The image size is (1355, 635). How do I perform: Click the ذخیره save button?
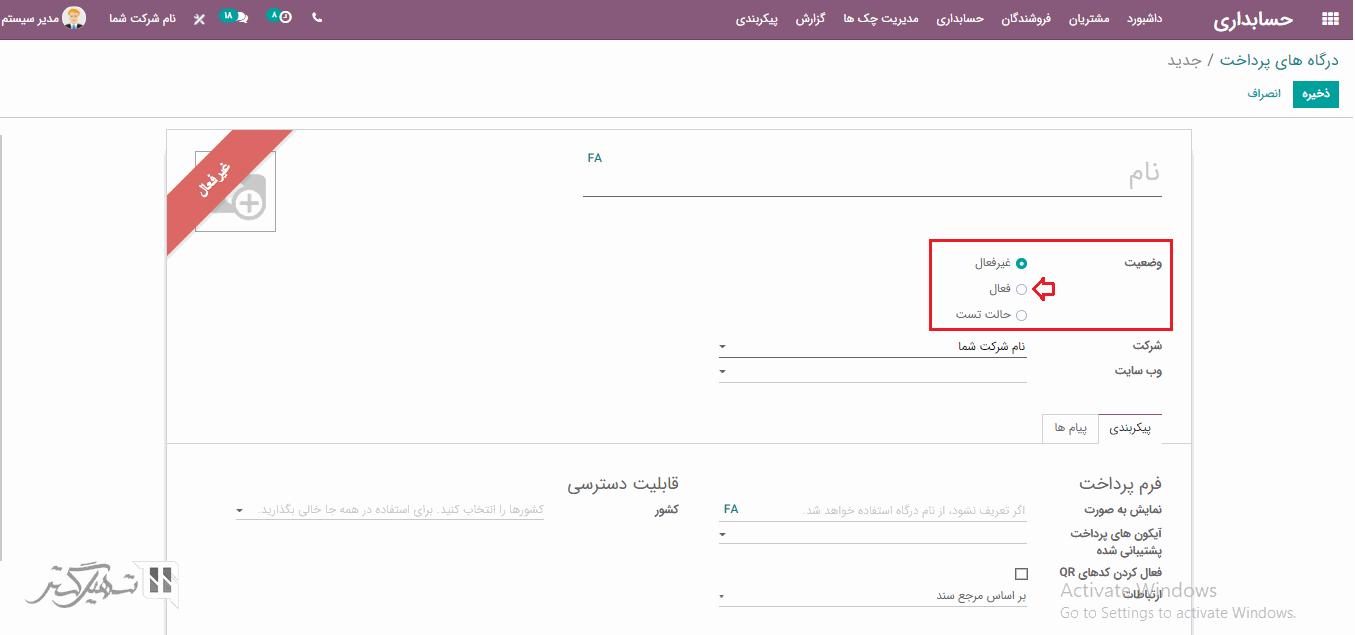(x=1315, y=94)
